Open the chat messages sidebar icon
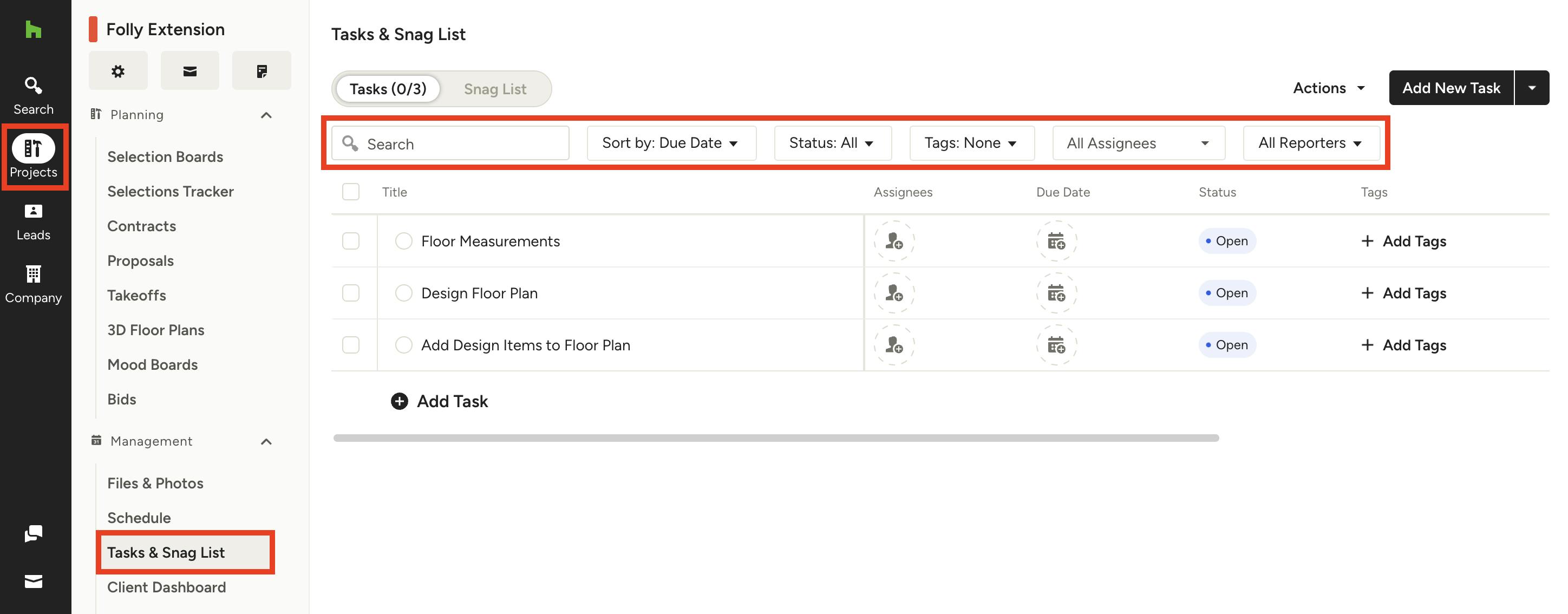Image resolution: width=1568 pixels, height=614 pixels. click(x=33, y=534)
